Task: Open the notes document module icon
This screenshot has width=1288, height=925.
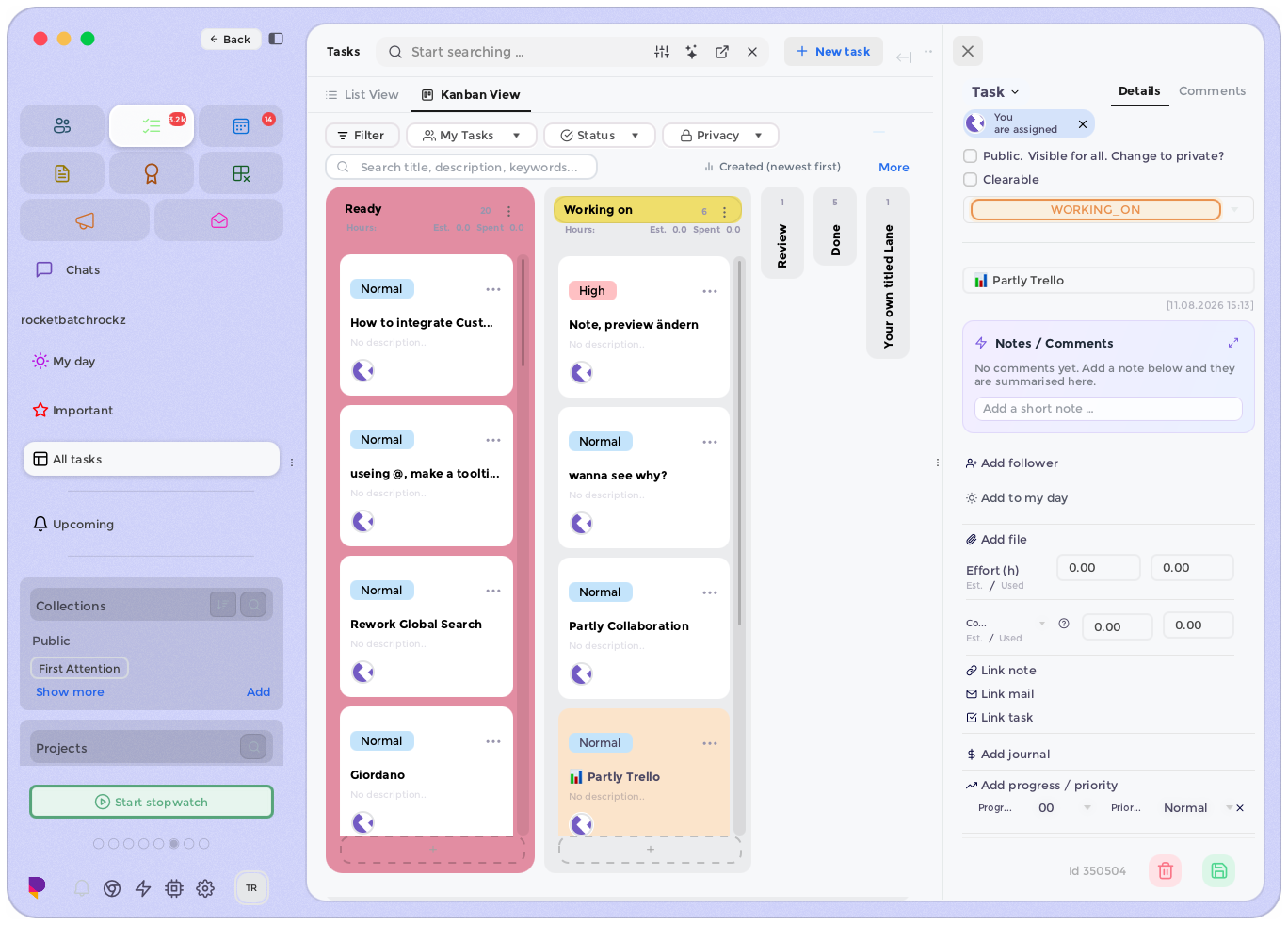Action: pos(62,173)
